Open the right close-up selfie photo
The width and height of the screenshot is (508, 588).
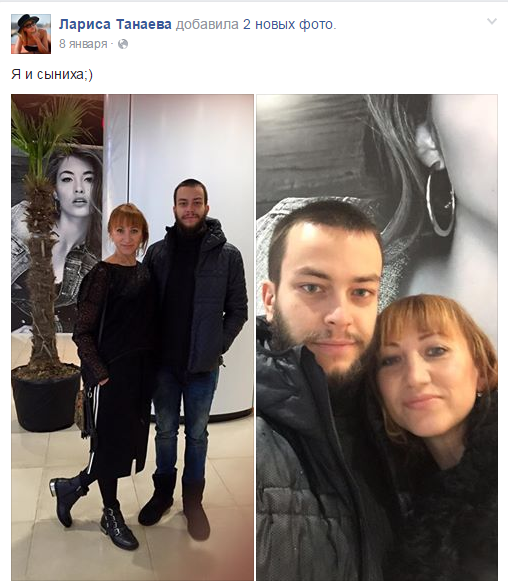[377, 337]
